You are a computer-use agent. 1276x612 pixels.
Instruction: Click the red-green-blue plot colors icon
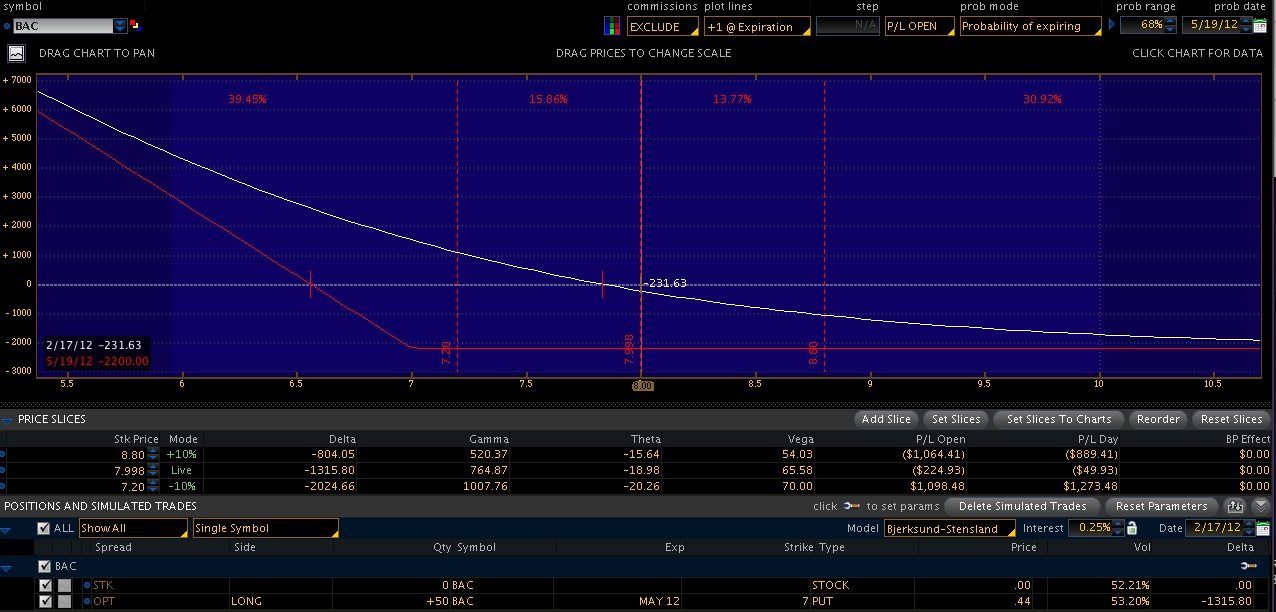tap(613, 27)
